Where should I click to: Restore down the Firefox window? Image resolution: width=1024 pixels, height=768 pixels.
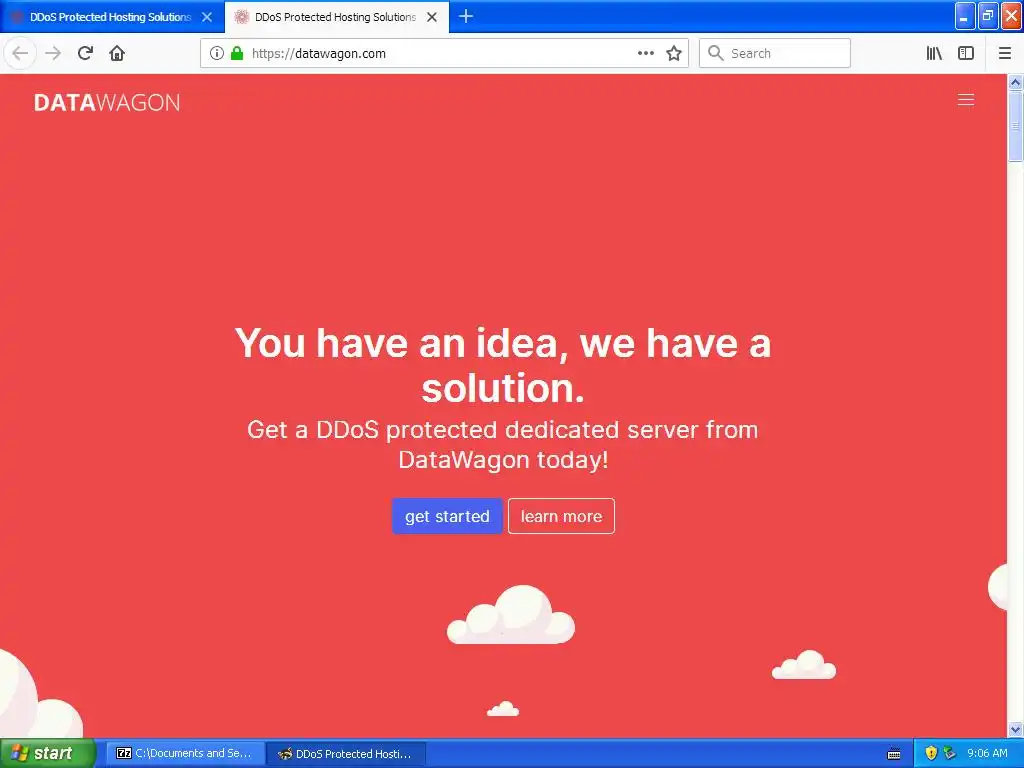click(988, 16)
